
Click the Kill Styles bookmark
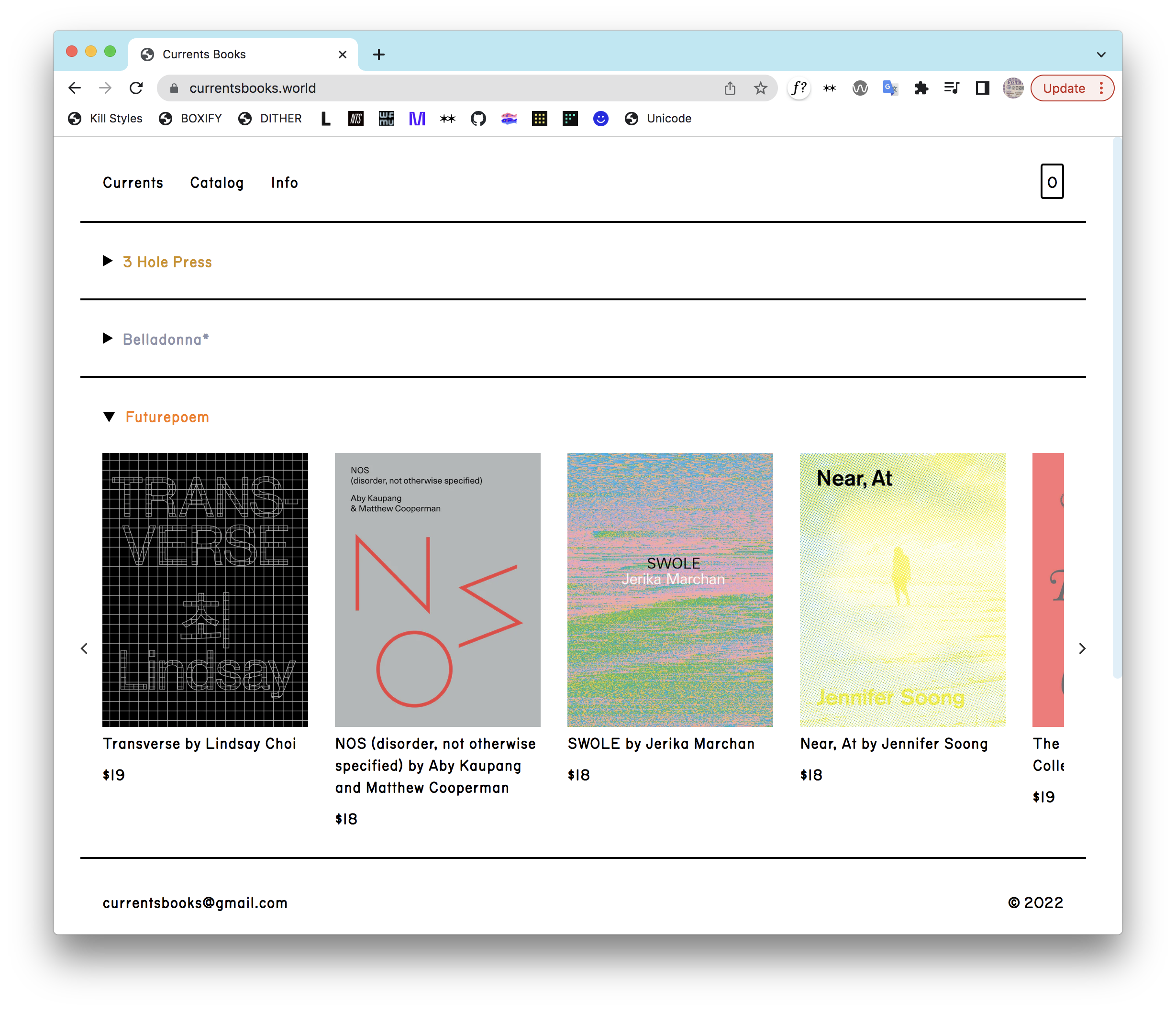(x=105, y=119)
